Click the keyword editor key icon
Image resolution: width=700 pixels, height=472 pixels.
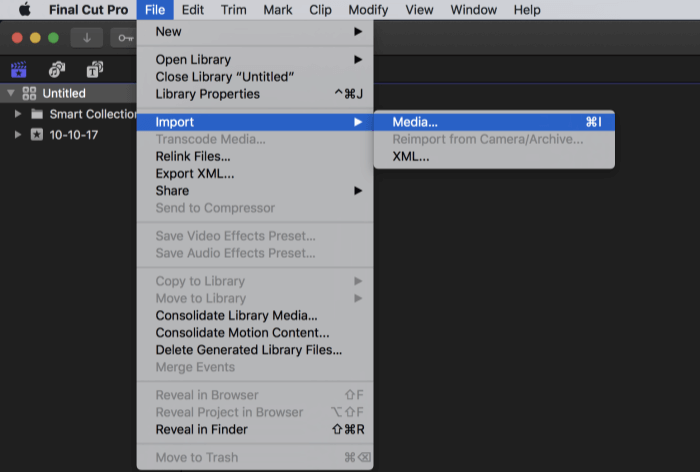[125, 38]
